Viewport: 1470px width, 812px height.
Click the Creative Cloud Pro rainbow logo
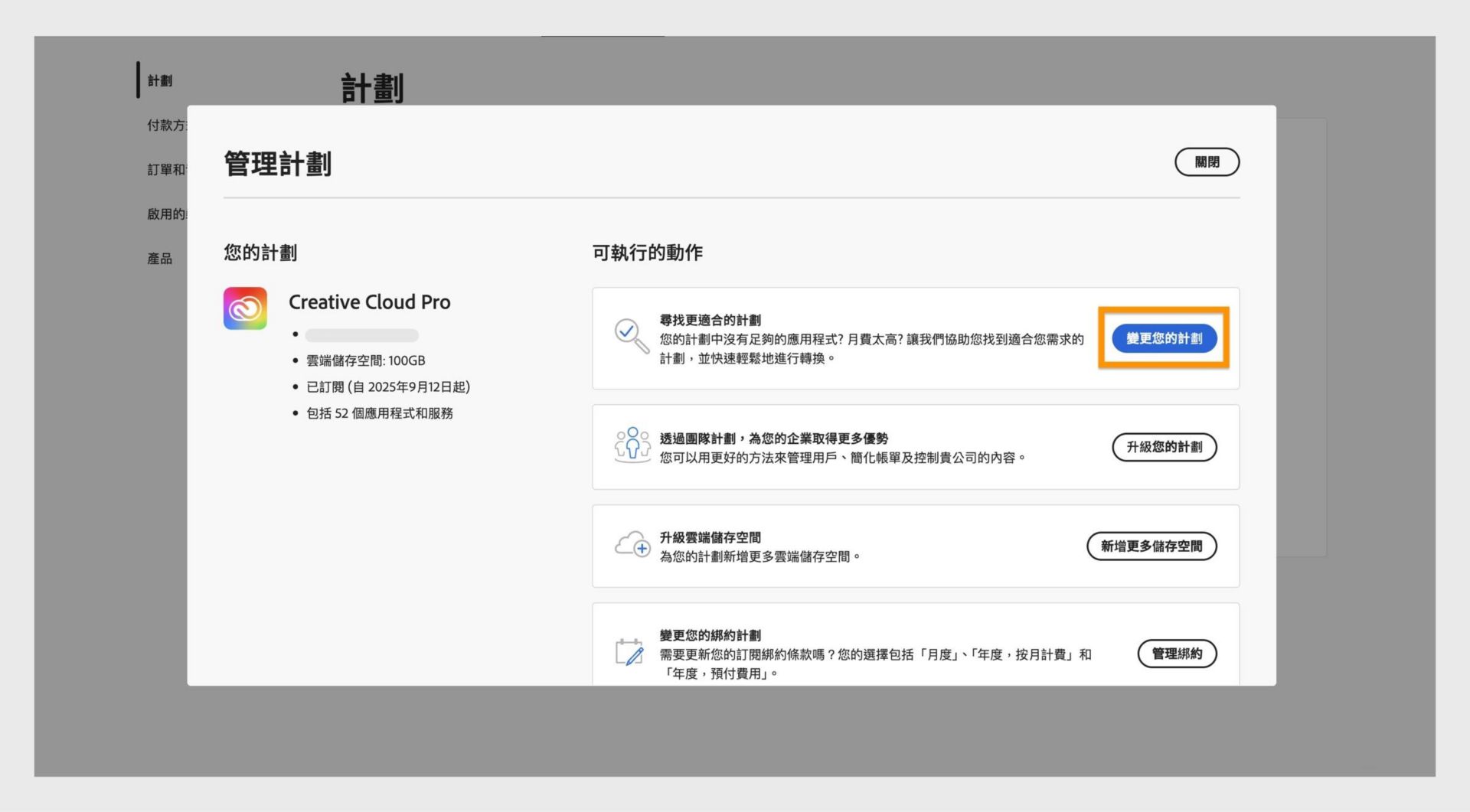tap(245, 309)
